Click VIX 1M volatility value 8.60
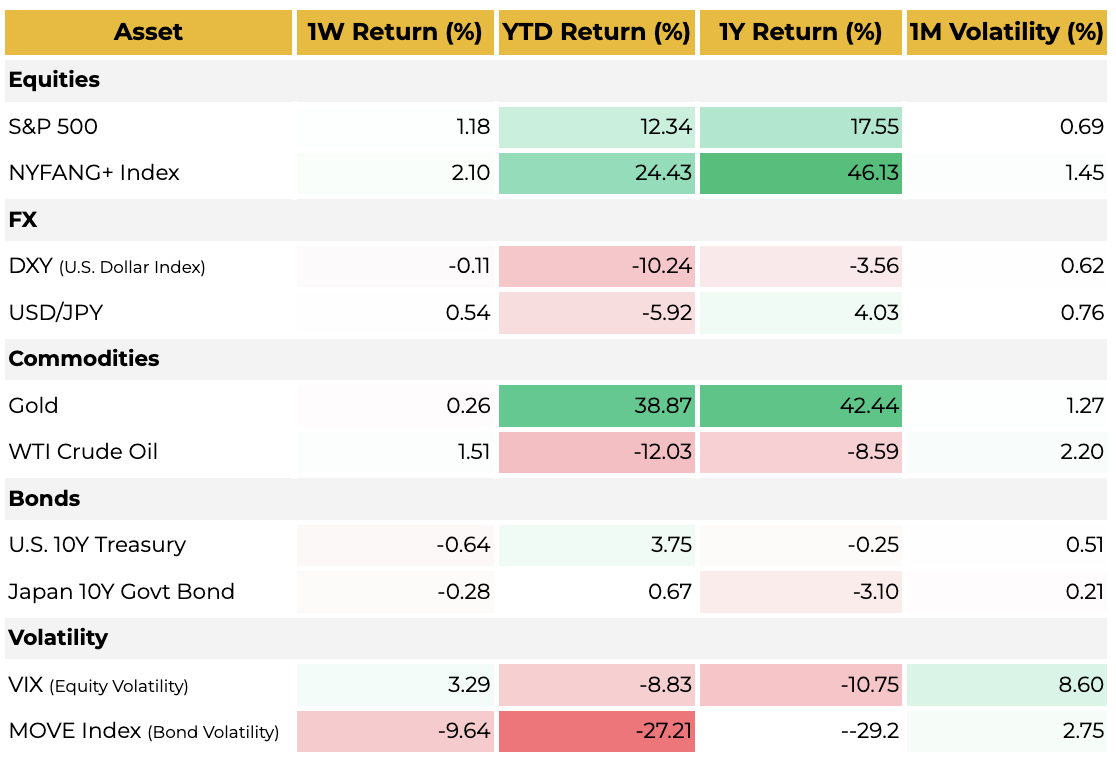Viewport: 1116px width, 758px height. coord(1006,685)
